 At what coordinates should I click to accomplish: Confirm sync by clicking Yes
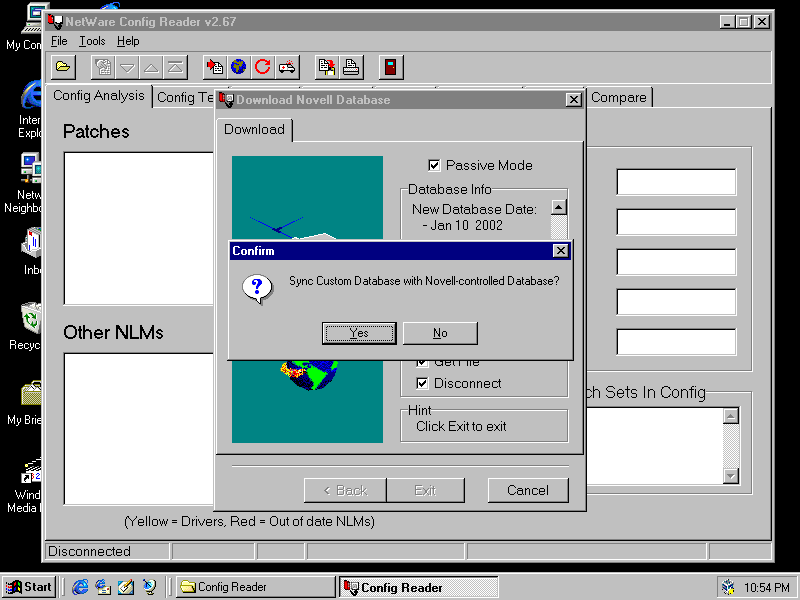(x=359, y=333)
